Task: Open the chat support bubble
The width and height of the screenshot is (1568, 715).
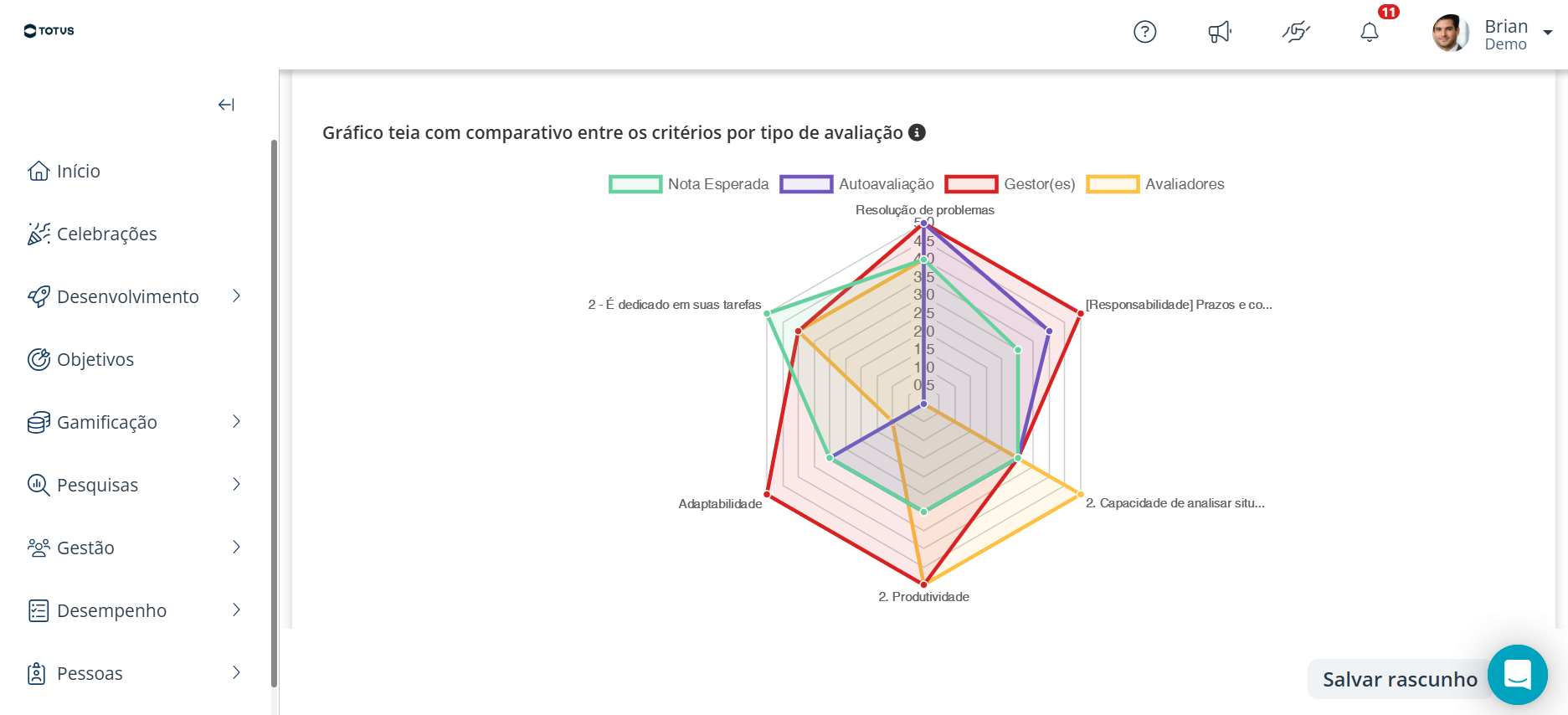Action: click(1517, 675)
